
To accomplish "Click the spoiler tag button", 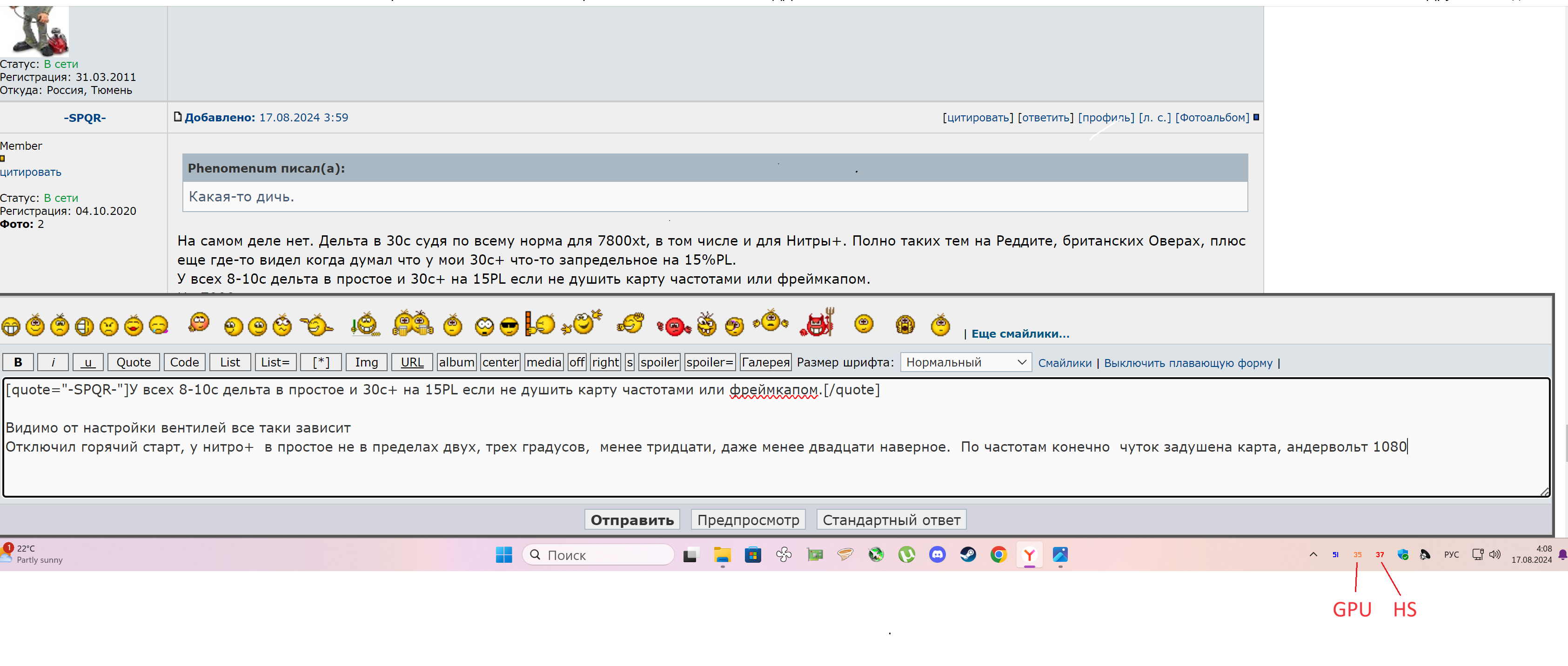I will tap(659, 362).
